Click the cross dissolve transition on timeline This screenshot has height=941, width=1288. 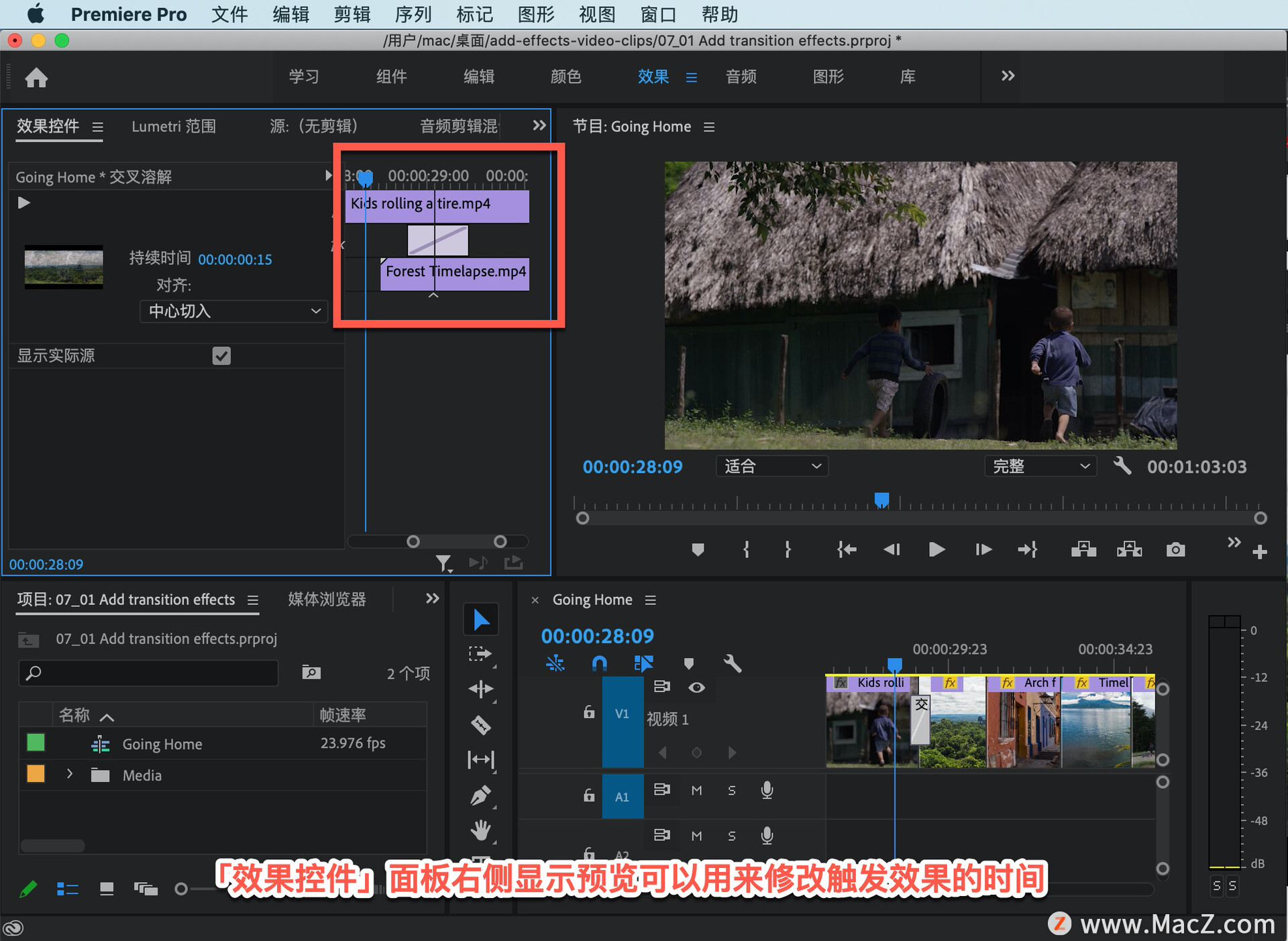(921, 720)
